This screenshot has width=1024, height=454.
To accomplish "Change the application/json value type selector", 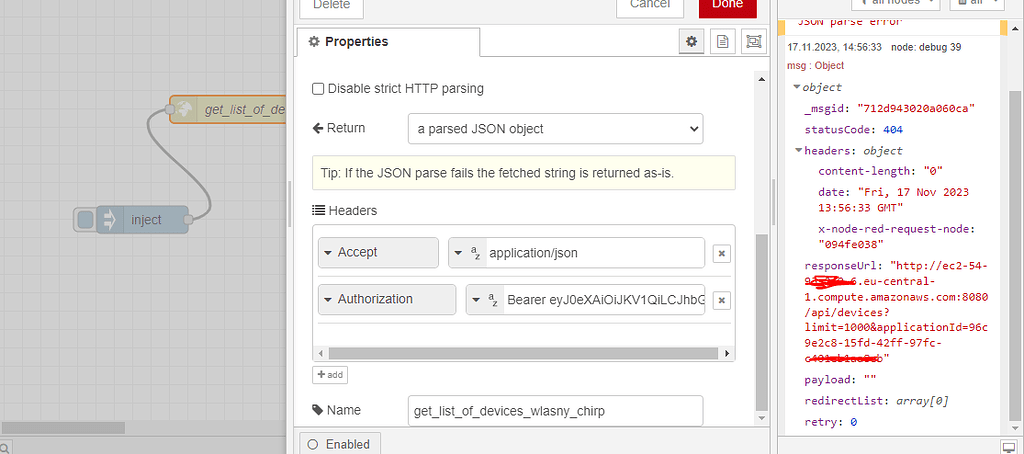I will coord(466,253).
